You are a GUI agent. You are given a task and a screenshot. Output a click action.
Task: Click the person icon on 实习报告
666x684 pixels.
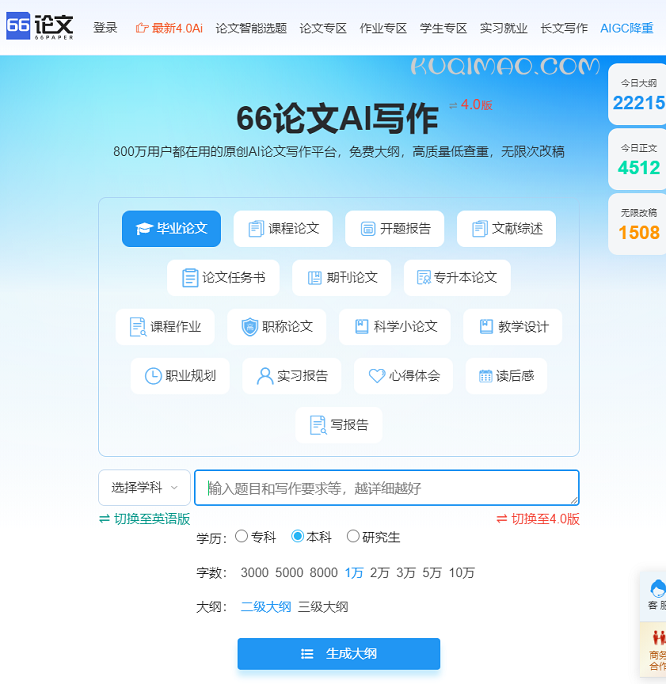[265, 376]
